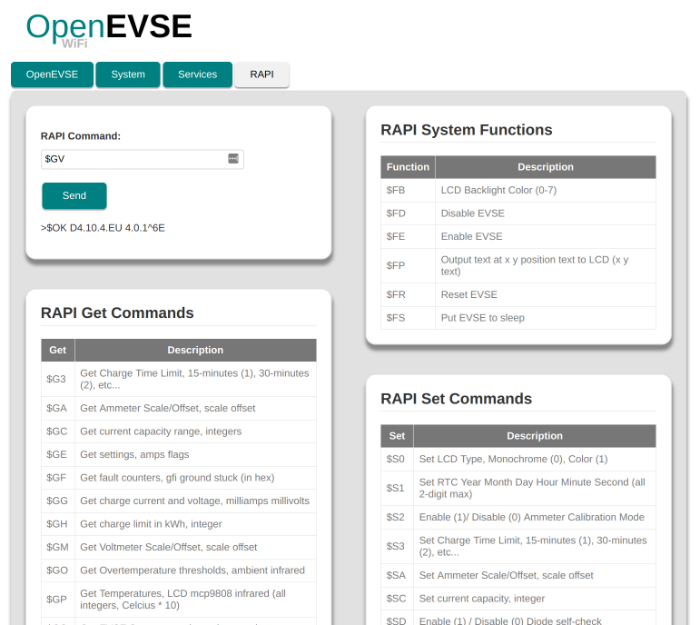Click the $GE get command cell
This screenshot has width=700, height=625.
(x=58, y=454)
